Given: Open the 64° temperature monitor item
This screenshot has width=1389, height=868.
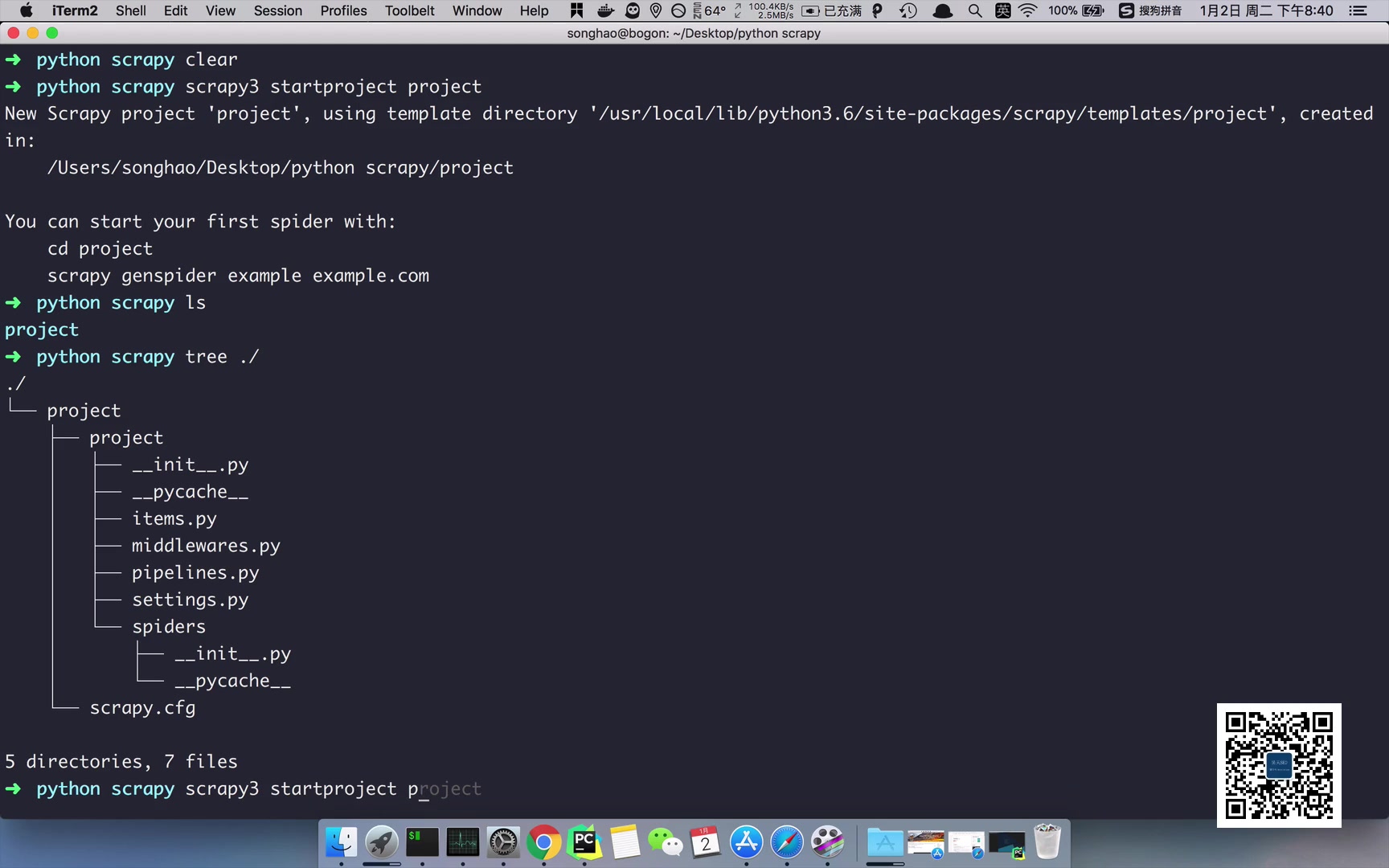Looking at the screenshot, I should point(709,10).
